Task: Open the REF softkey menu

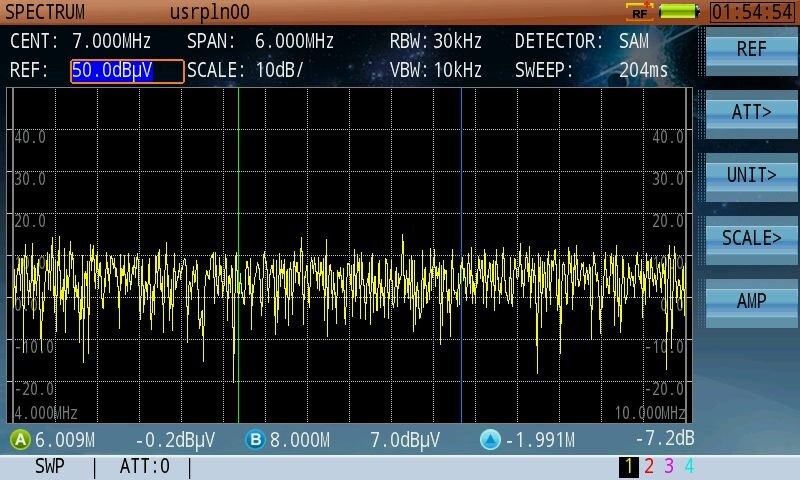Action: 751,50
